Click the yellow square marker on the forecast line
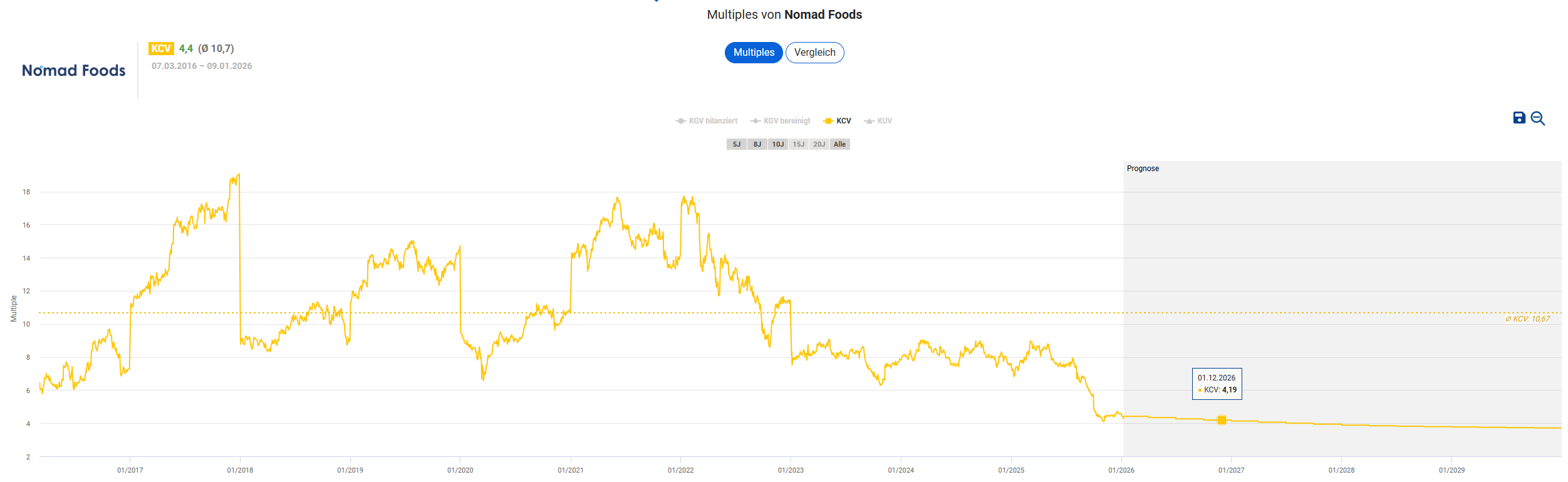 [1221, 420]
